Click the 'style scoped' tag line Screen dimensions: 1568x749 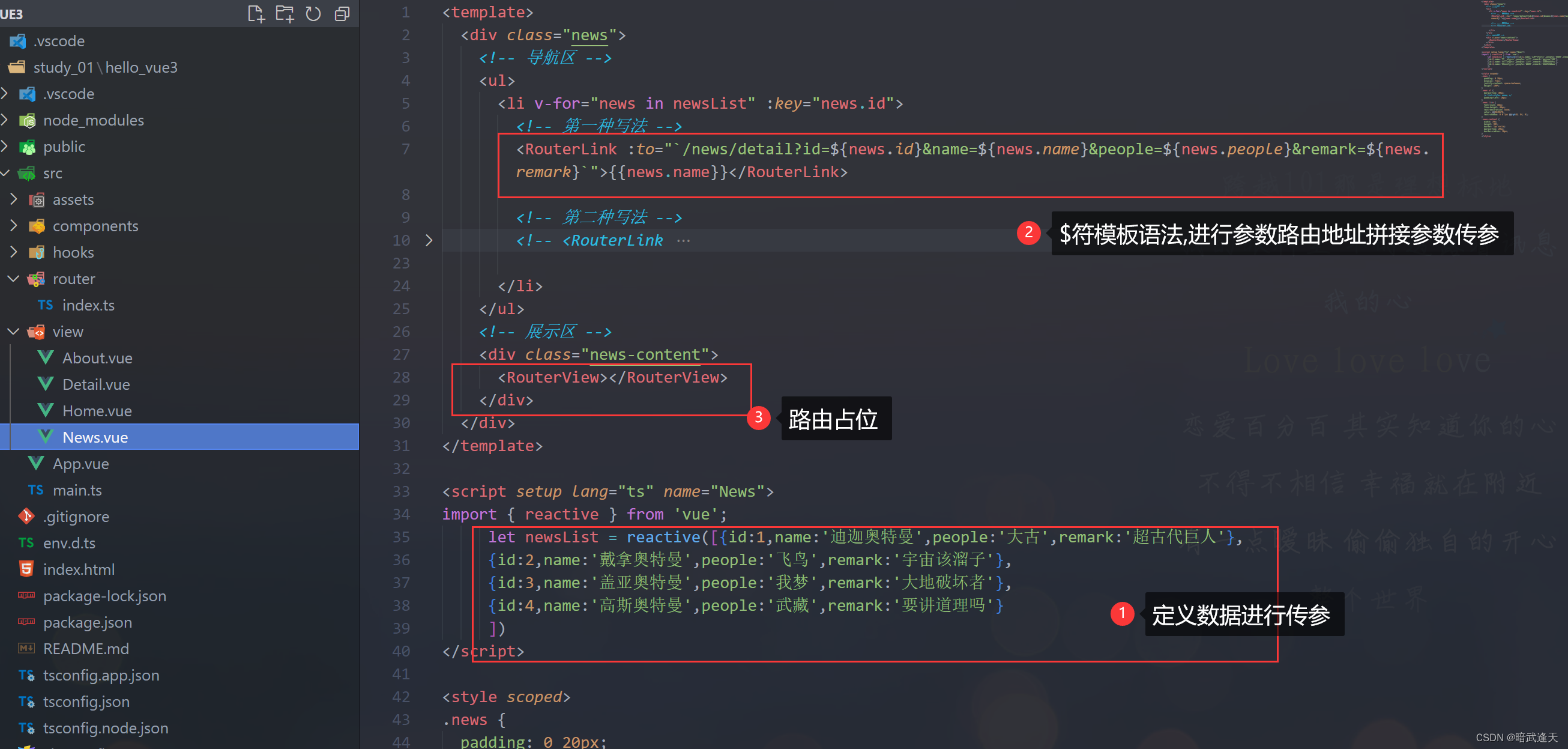(x=506, y=697)
